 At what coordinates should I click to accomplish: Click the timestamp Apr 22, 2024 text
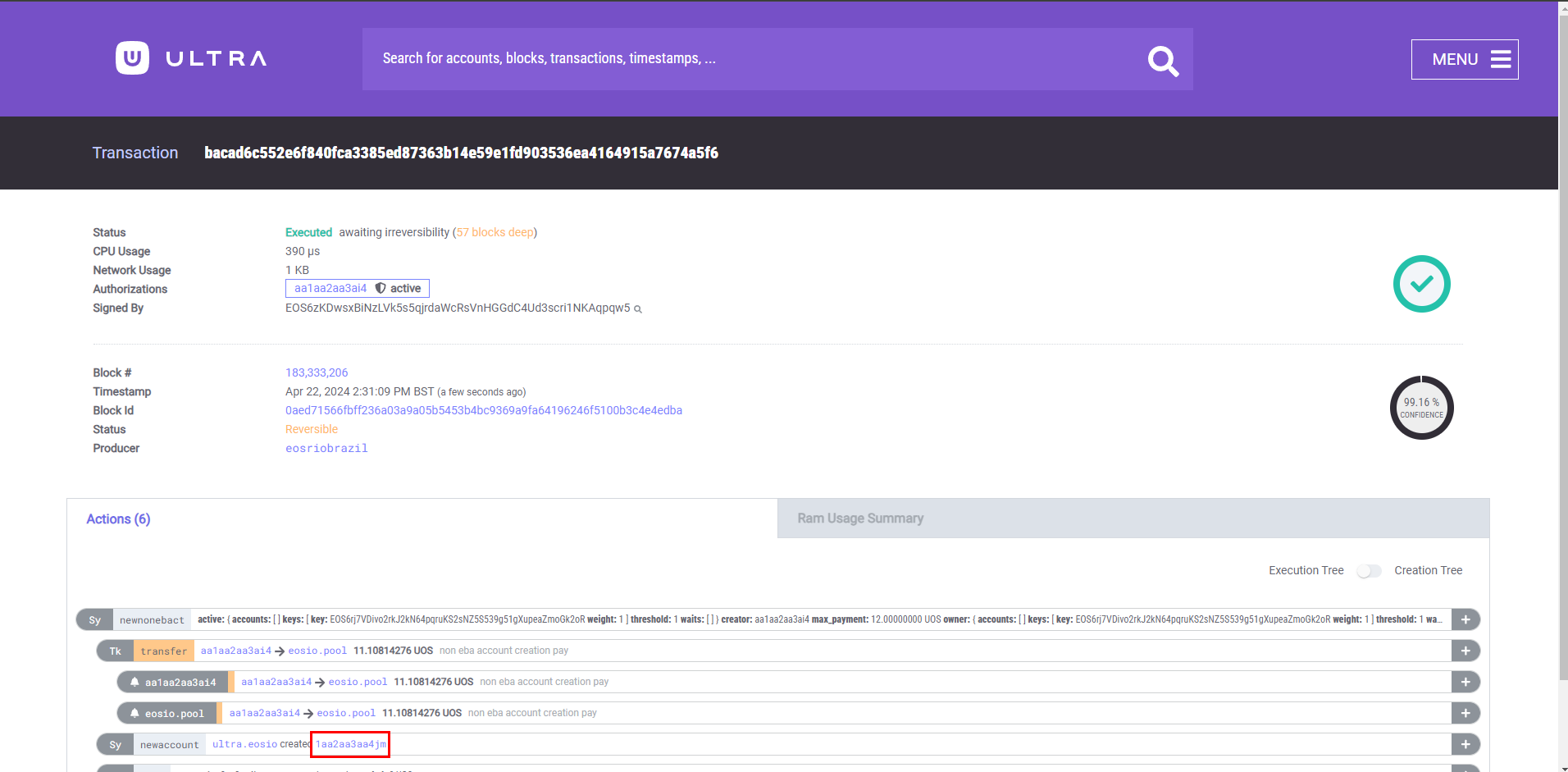(x=360, y=391)
